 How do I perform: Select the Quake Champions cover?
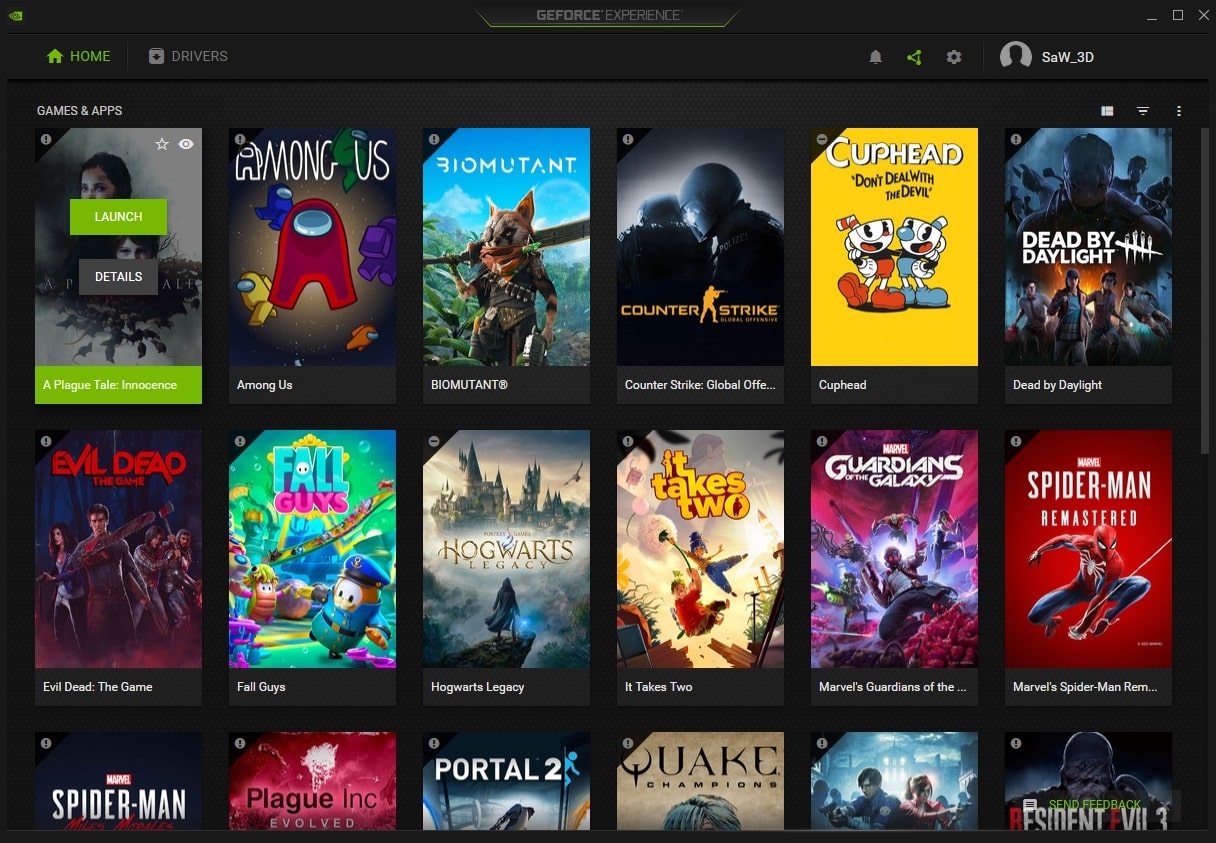tap(700, 780)
